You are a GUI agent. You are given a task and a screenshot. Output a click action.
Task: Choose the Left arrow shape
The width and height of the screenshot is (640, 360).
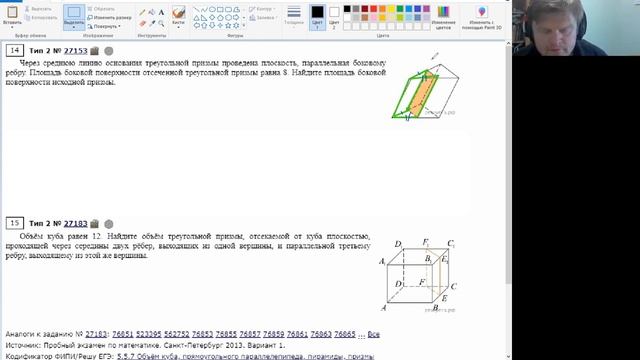197,25
